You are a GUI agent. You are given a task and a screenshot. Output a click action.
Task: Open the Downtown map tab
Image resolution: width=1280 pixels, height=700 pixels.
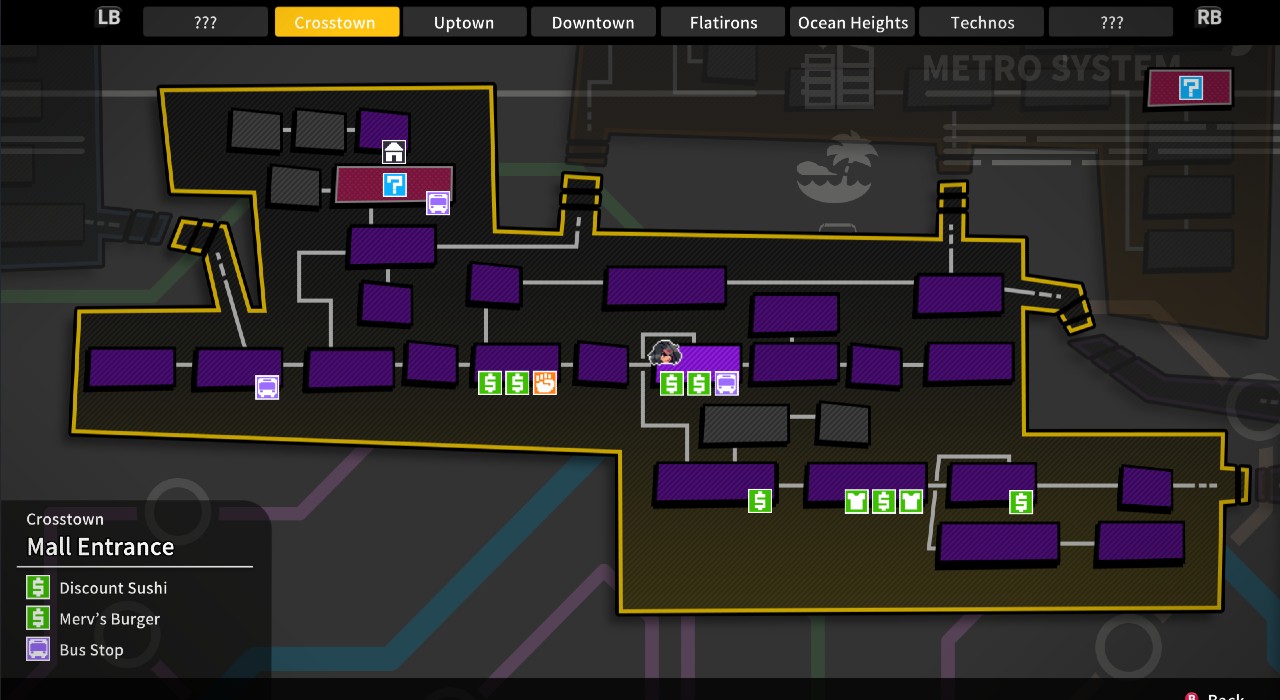pyautogui.click(x=593, y=22)
